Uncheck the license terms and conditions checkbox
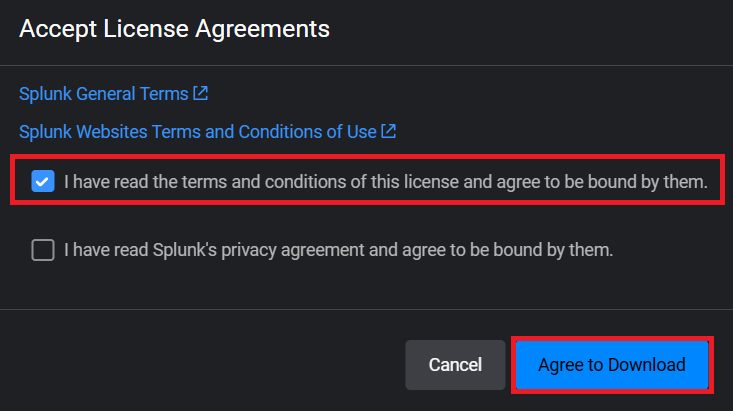This screenshot has width=733, height=411. tap(43, 183)
